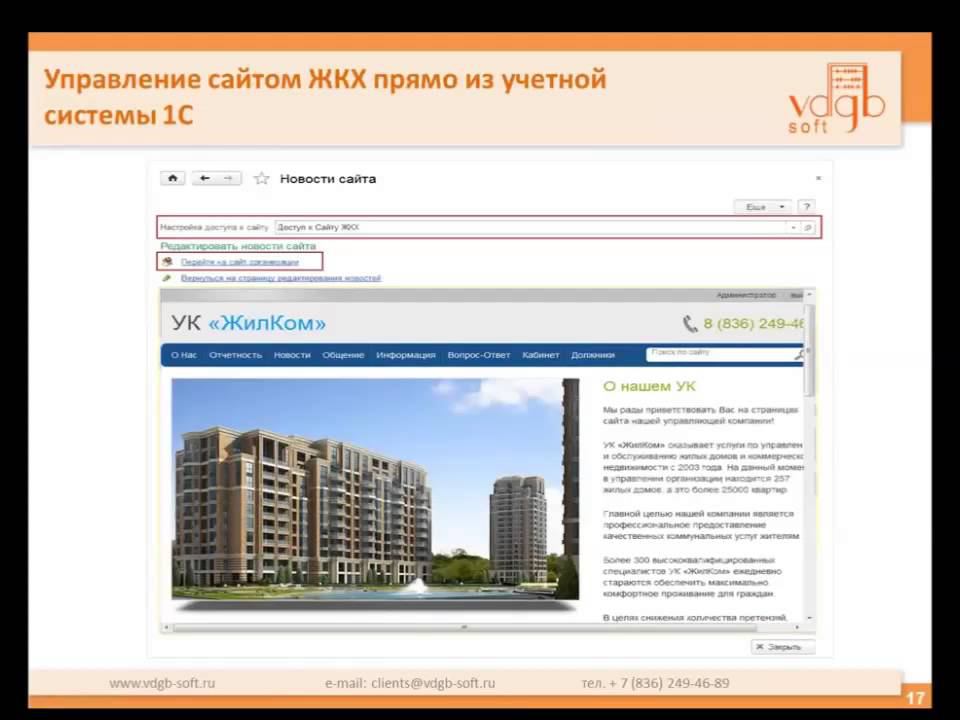The width and height of the screenshot is (960, 720).
Task: Open link Вернуться на страницу редактирования новостей
Action: (x=280, y=278)
